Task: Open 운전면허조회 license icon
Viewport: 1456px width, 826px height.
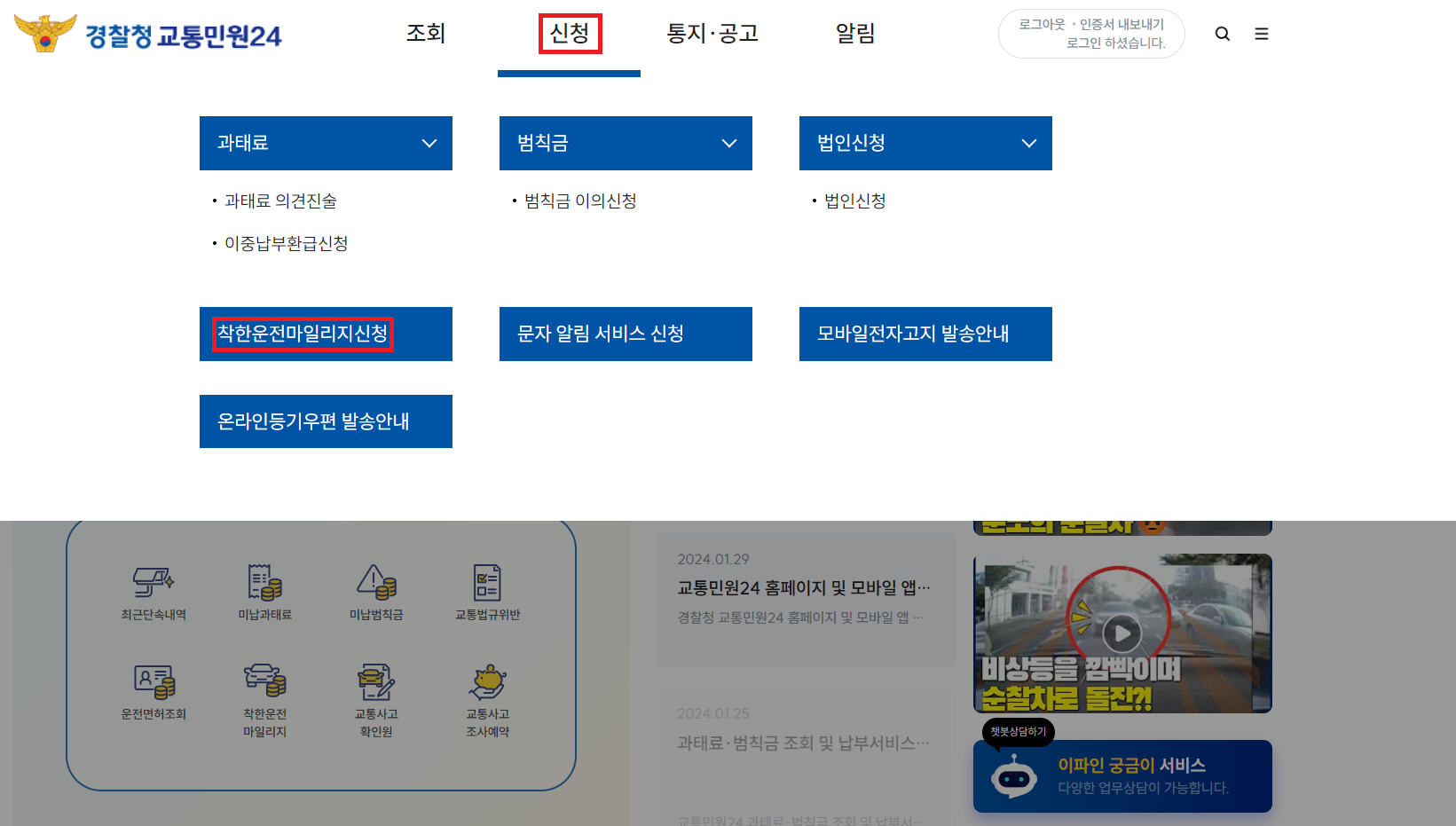Action: pyautogui.click(x=153, y=682)
